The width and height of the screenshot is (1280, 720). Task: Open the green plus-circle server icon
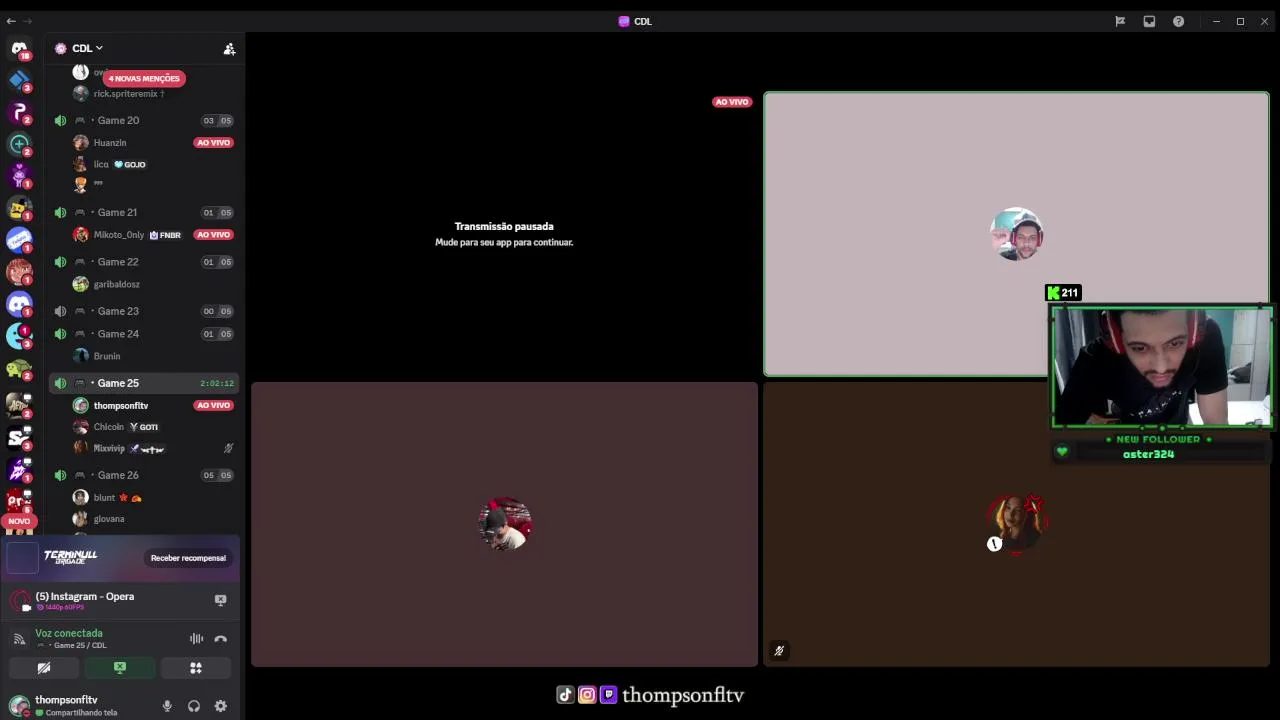[19, 144]
